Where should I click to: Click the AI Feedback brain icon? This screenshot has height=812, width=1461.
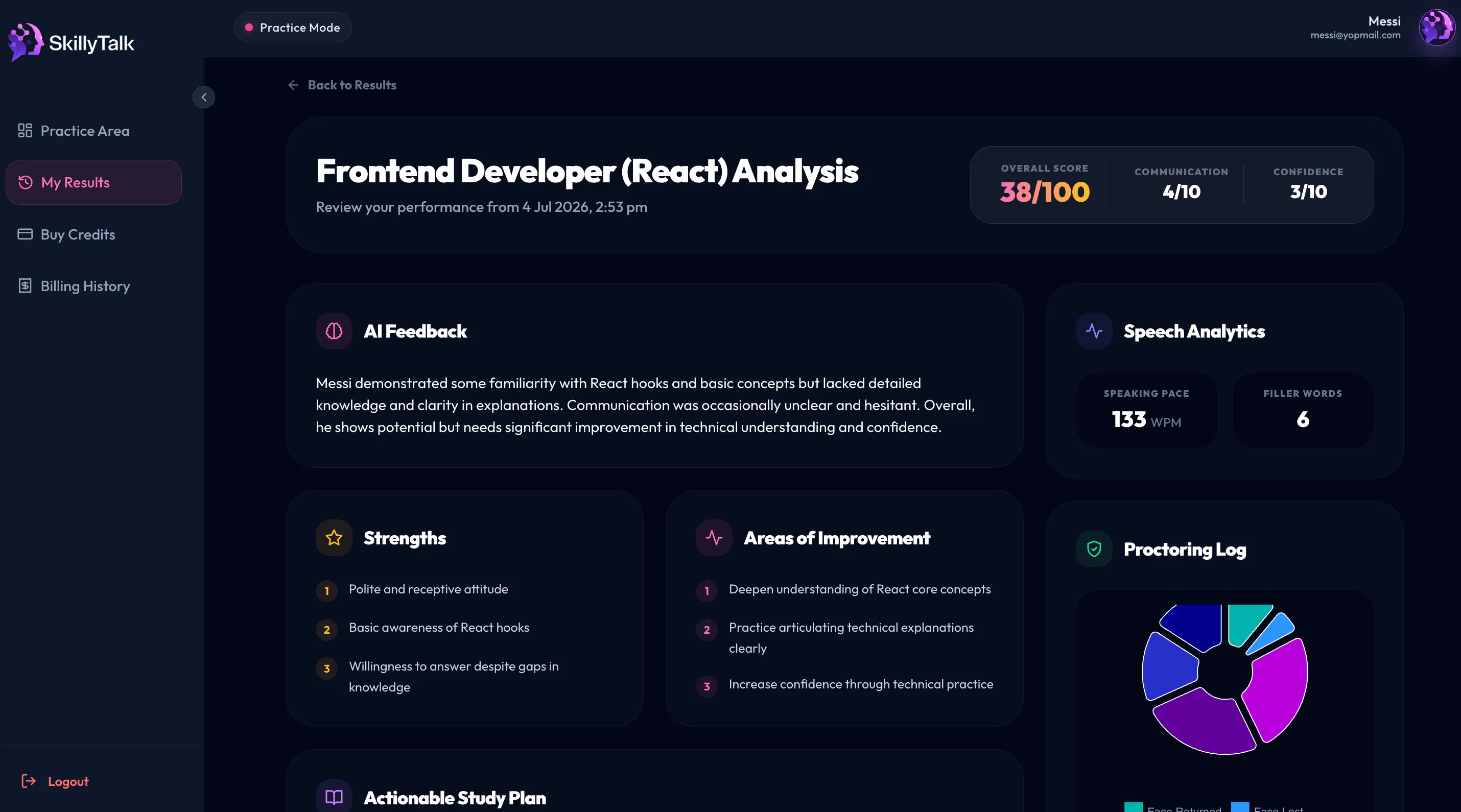click(334, 331)
